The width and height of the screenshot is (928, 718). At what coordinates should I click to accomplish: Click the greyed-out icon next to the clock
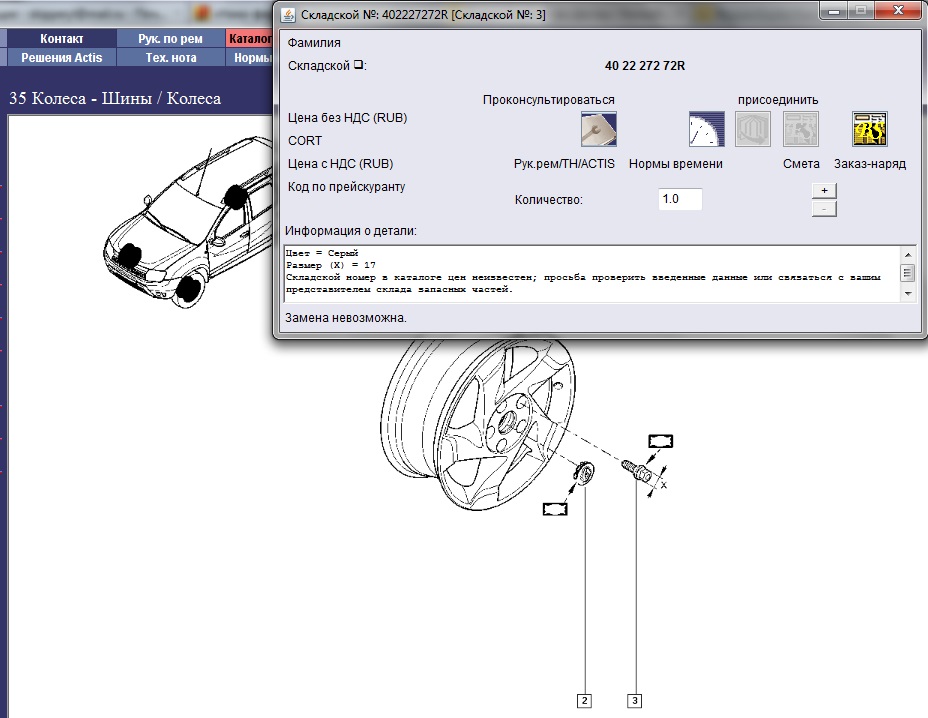click(x=753, y=129)
